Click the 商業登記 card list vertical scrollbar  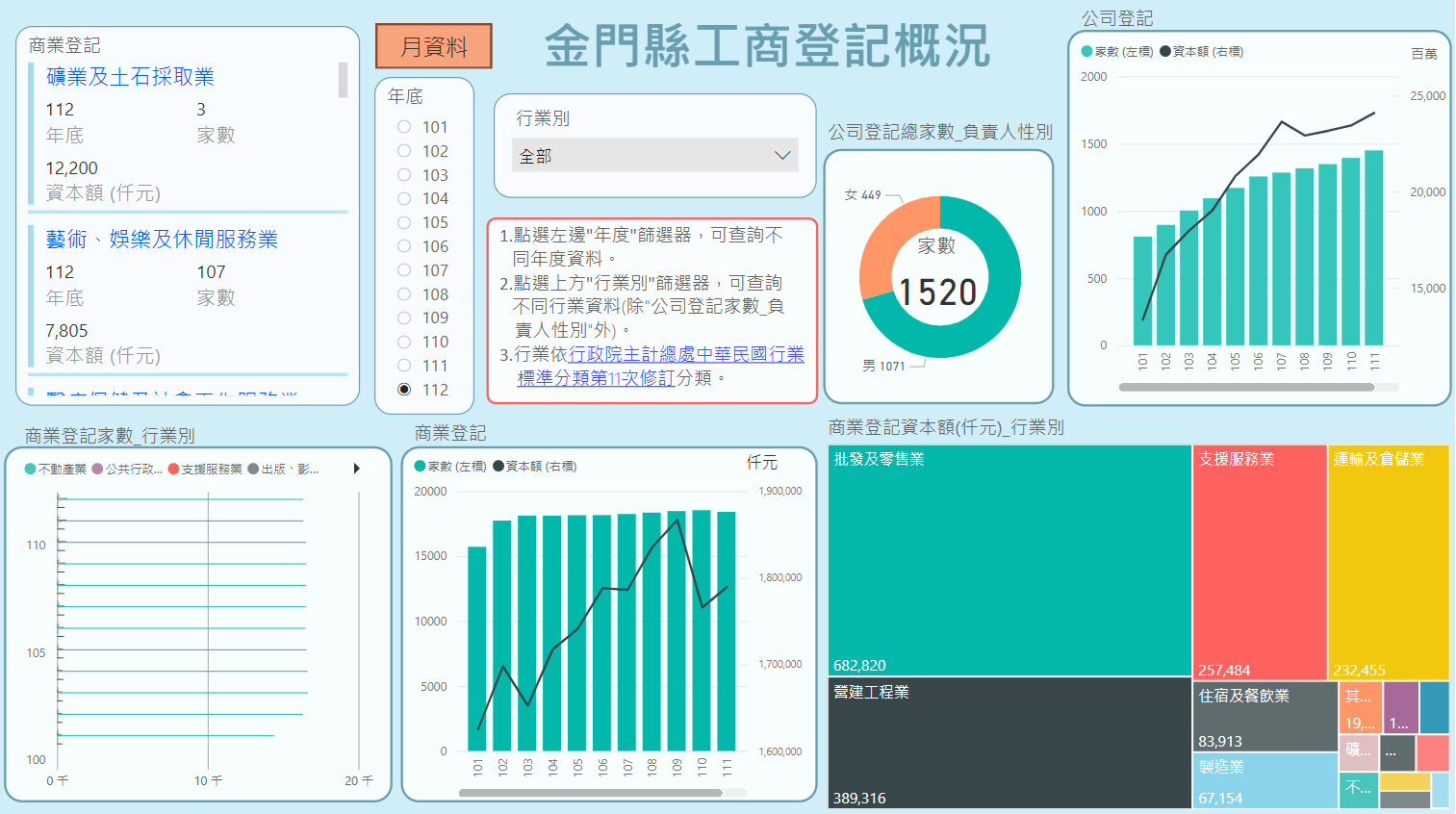[x=343, y=80]
